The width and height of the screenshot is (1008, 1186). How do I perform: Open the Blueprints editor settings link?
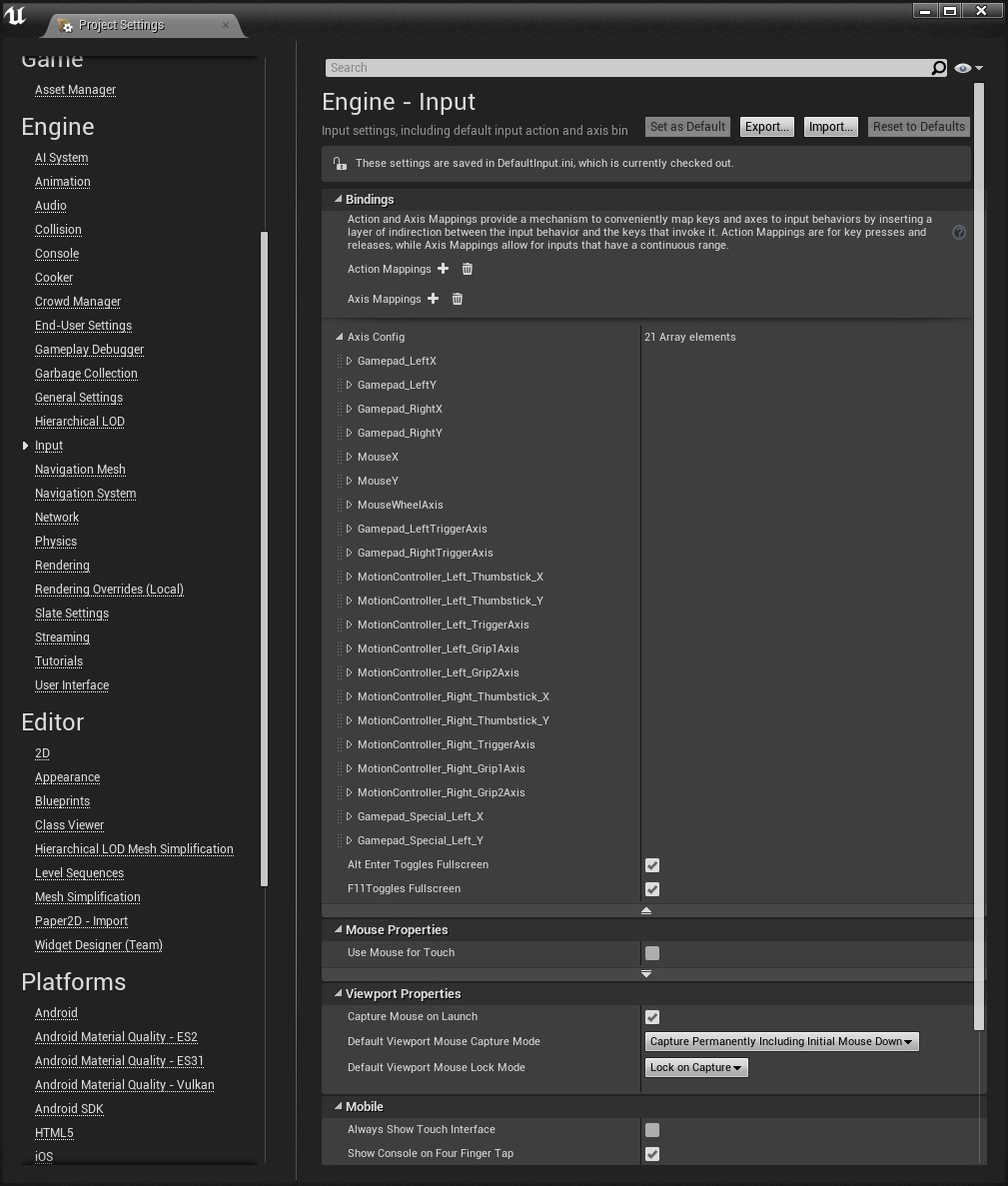pyautogui.click(x=62, y=801)
